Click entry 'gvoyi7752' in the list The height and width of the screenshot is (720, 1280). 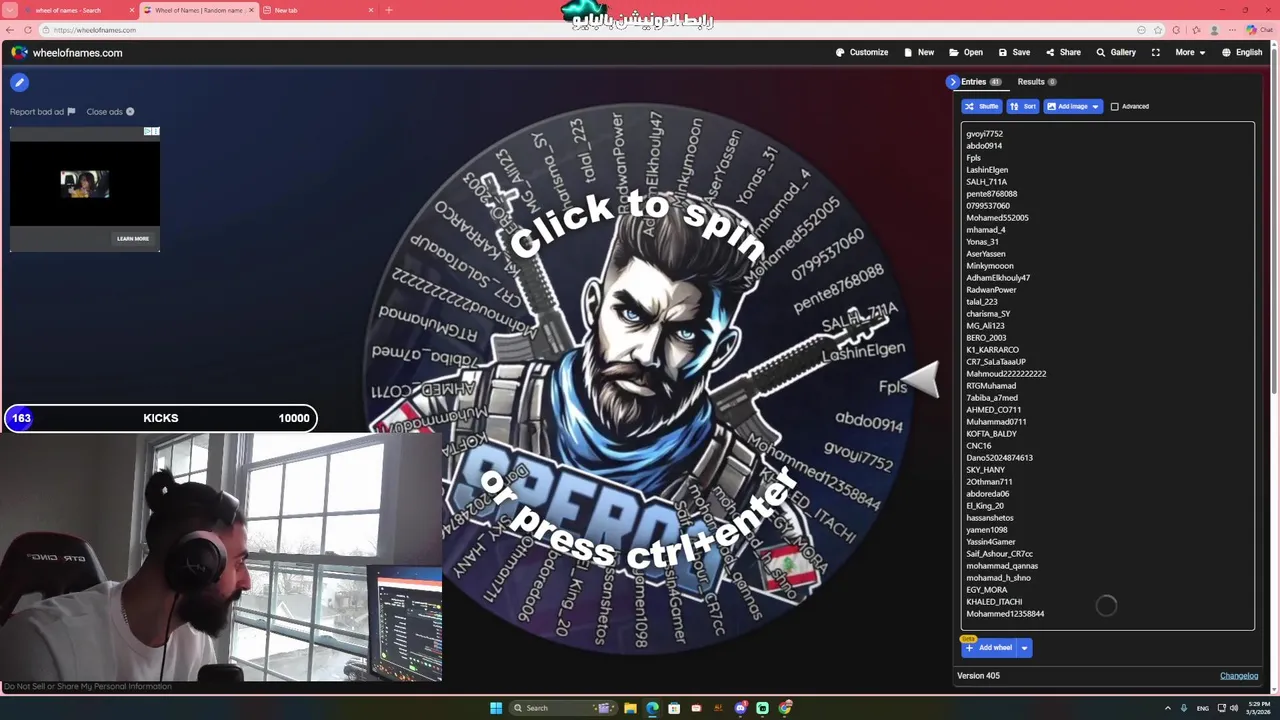pos(985,133)
